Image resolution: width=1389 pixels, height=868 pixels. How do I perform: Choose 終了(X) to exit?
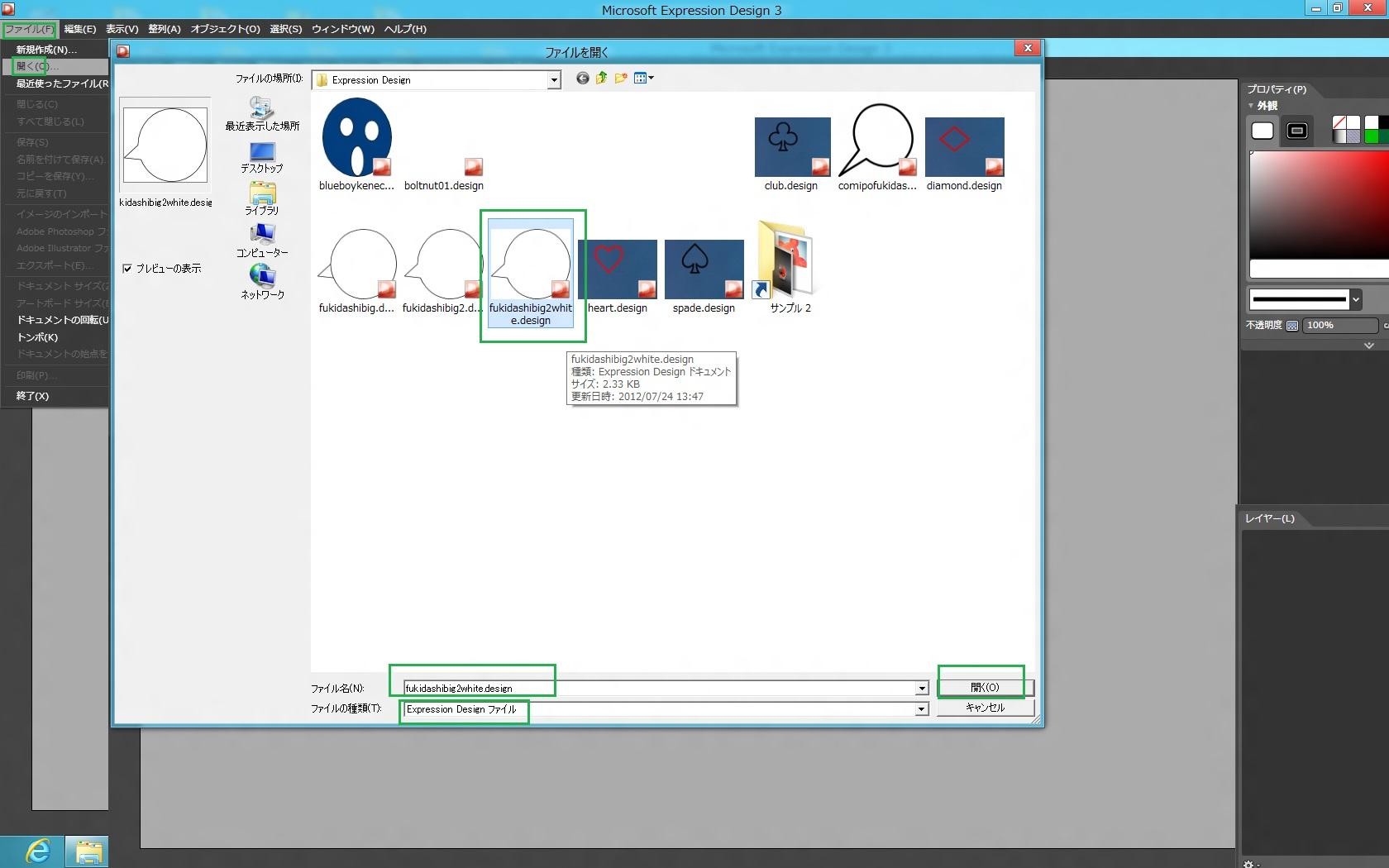coord(55,396)
